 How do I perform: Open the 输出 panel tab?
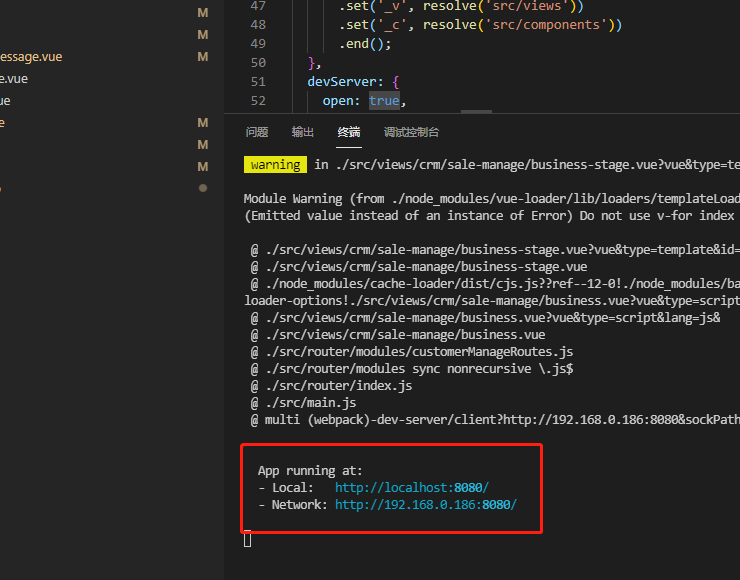point(303,132)
